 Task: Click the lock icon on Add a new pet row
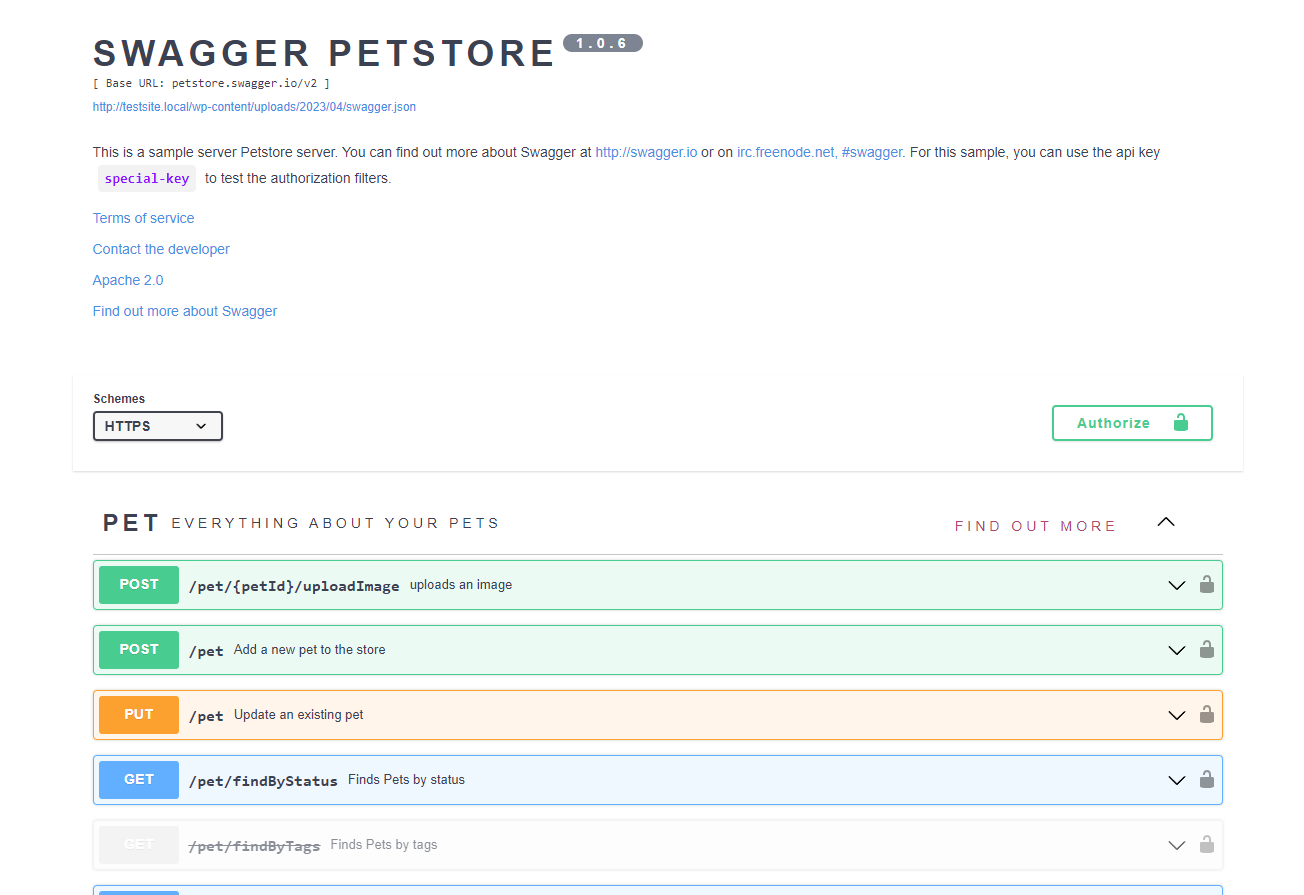pyautogui.click(x=1207, y=650)
